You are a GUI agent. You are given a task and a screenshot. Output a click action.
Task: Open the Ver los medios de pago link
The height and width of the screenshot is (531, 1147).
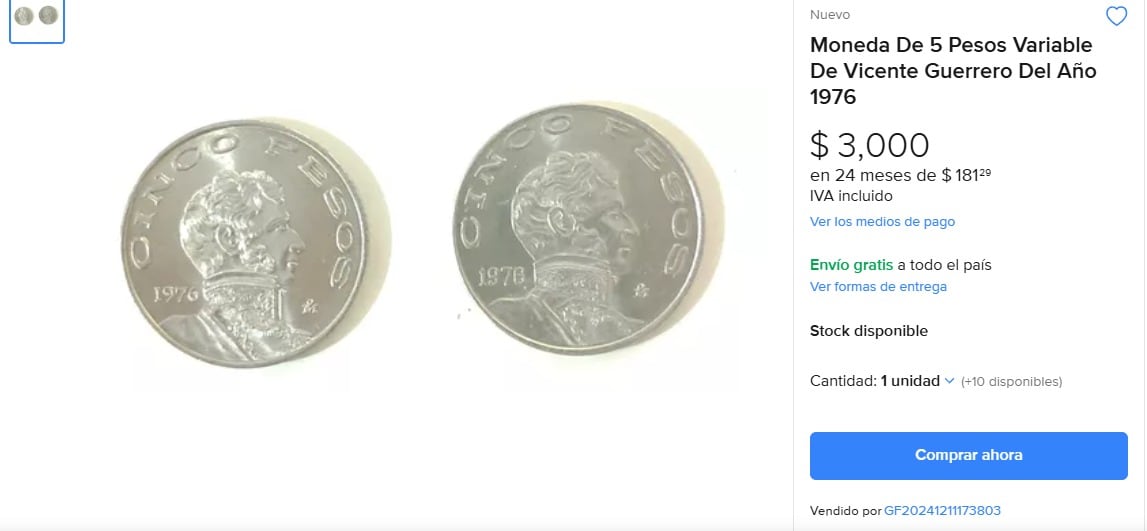pos(882,221)
